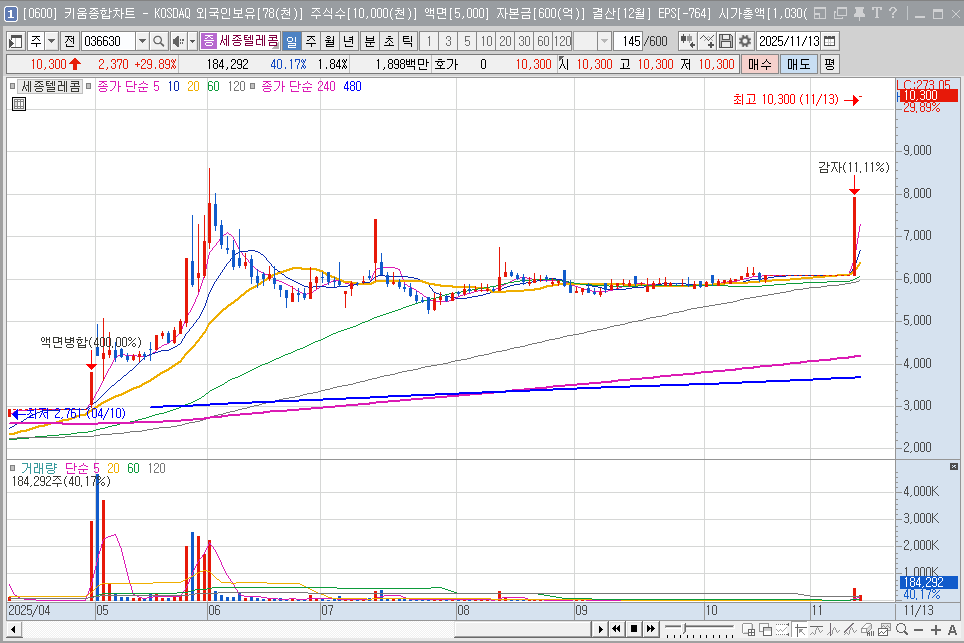The width and height of the screenshot is (964, 643).
Task: Select interval number 3 button
Action: pyautogui.click(x=448, y=41)
